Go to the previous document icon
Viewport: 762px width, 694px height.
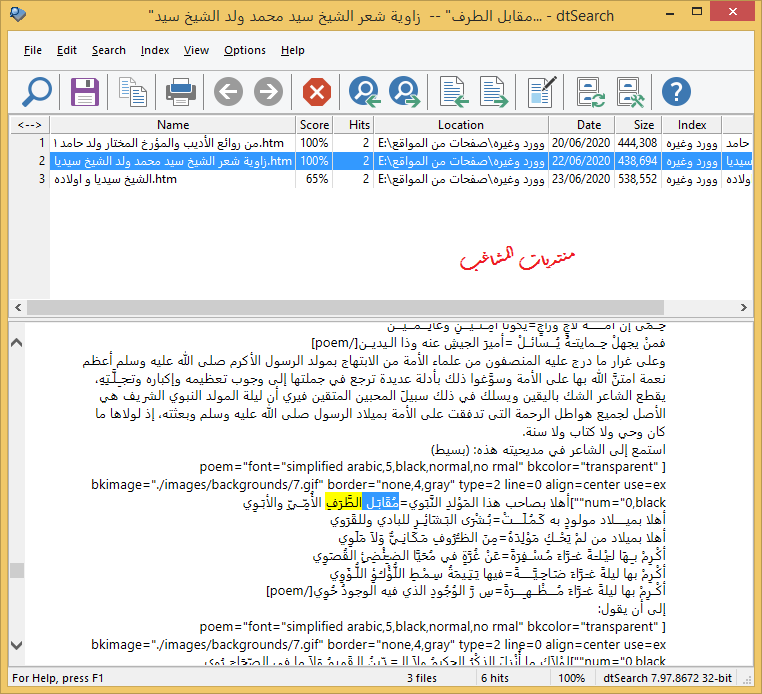coord(455,93)
